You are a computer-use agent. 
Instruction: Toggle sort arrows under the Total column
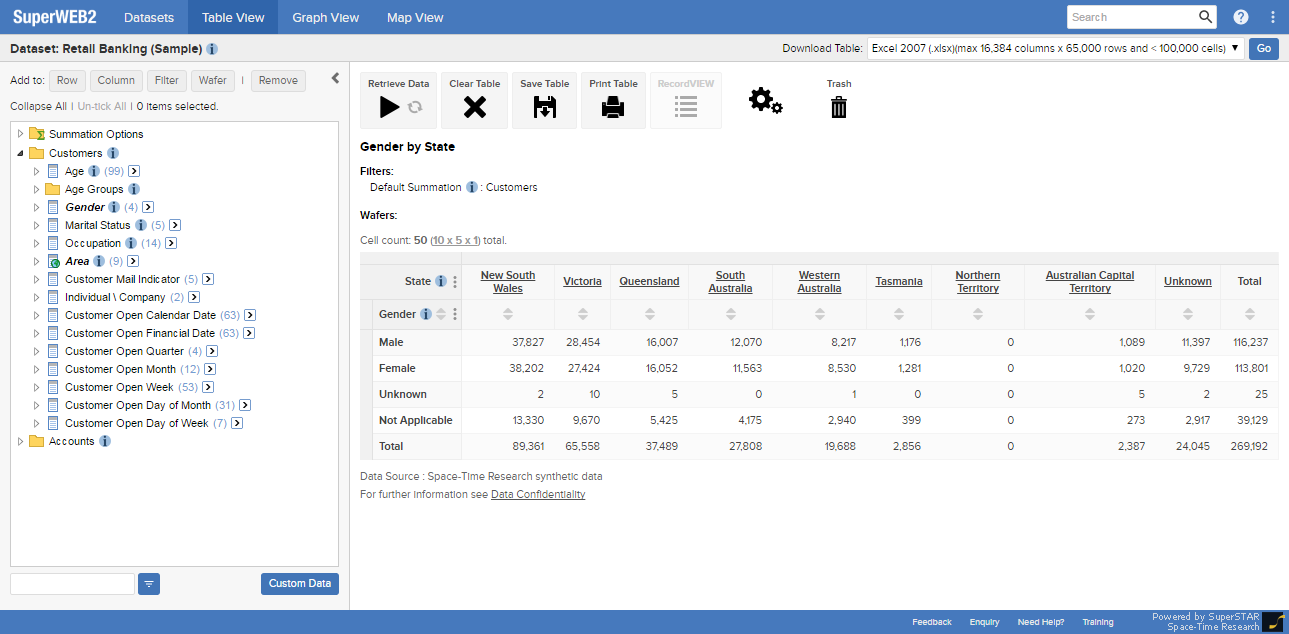[1249, 314]
